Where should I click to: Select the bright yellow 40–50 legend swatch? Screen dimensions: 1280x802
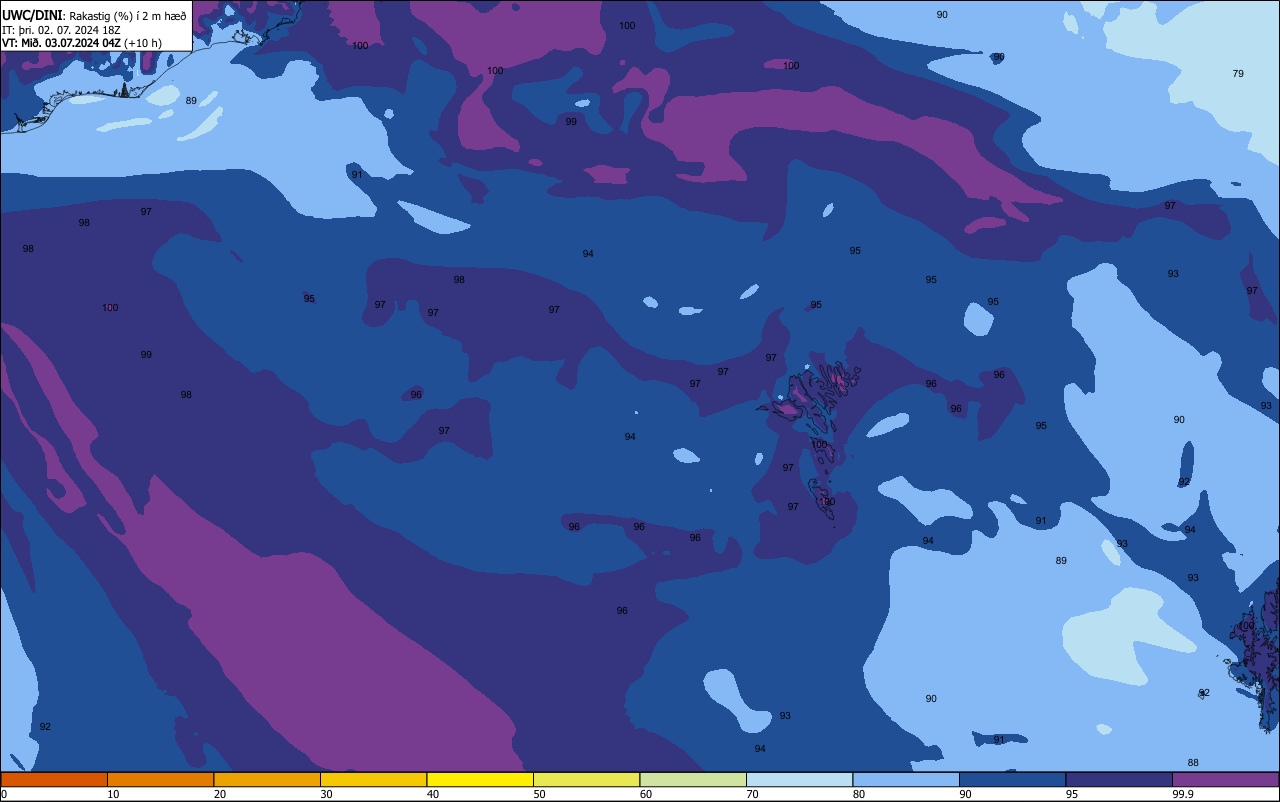click(480, 779)
